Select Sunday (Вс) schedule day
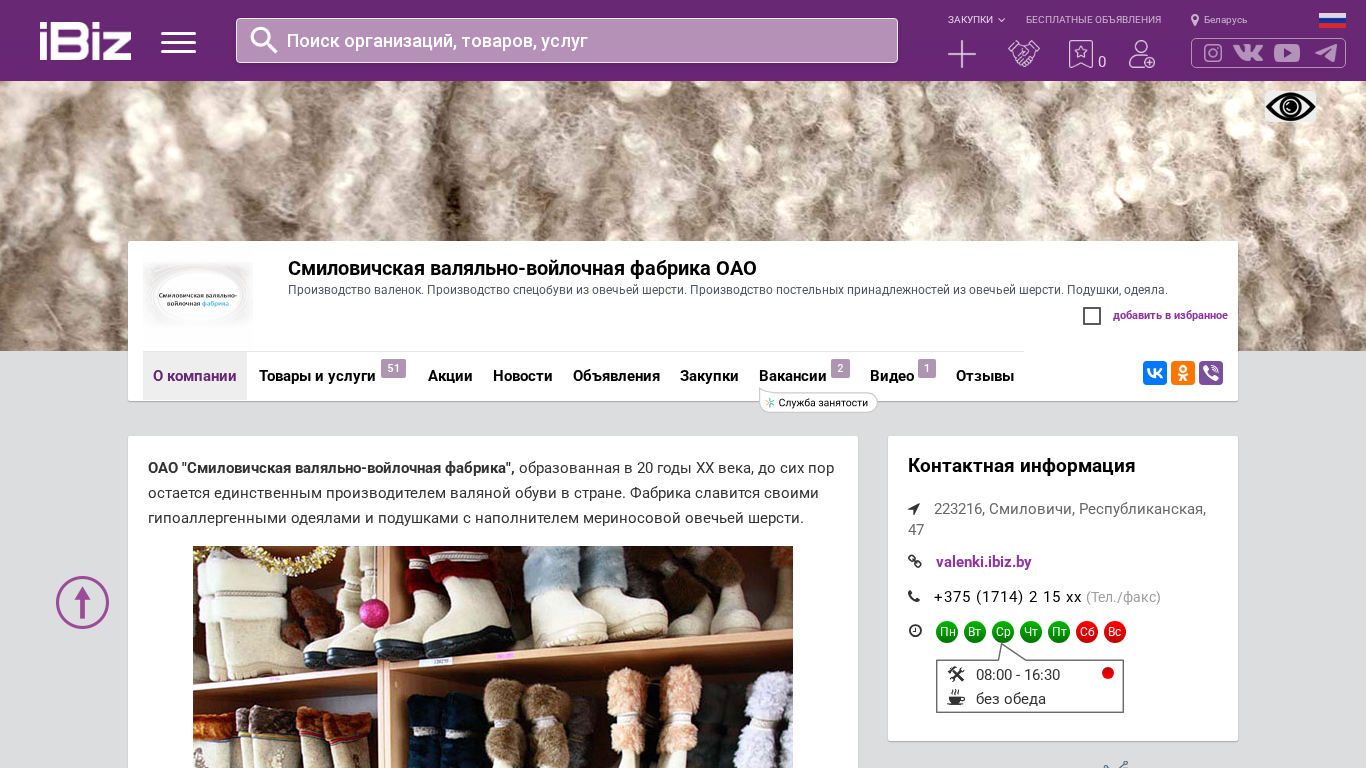 pos(1115,632)
